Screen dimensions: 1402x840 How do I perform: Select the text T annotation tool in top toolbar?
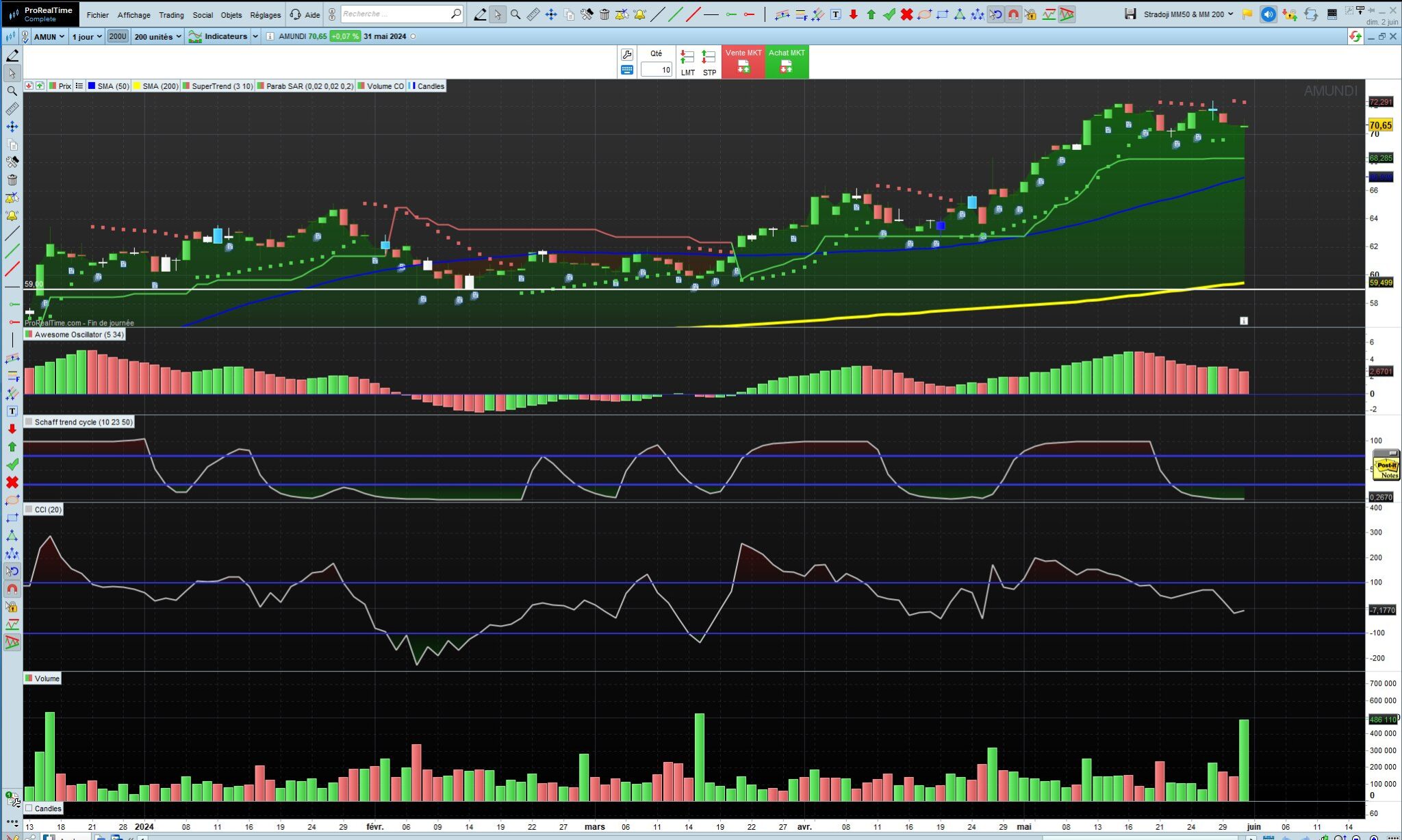tap(836, 14)
